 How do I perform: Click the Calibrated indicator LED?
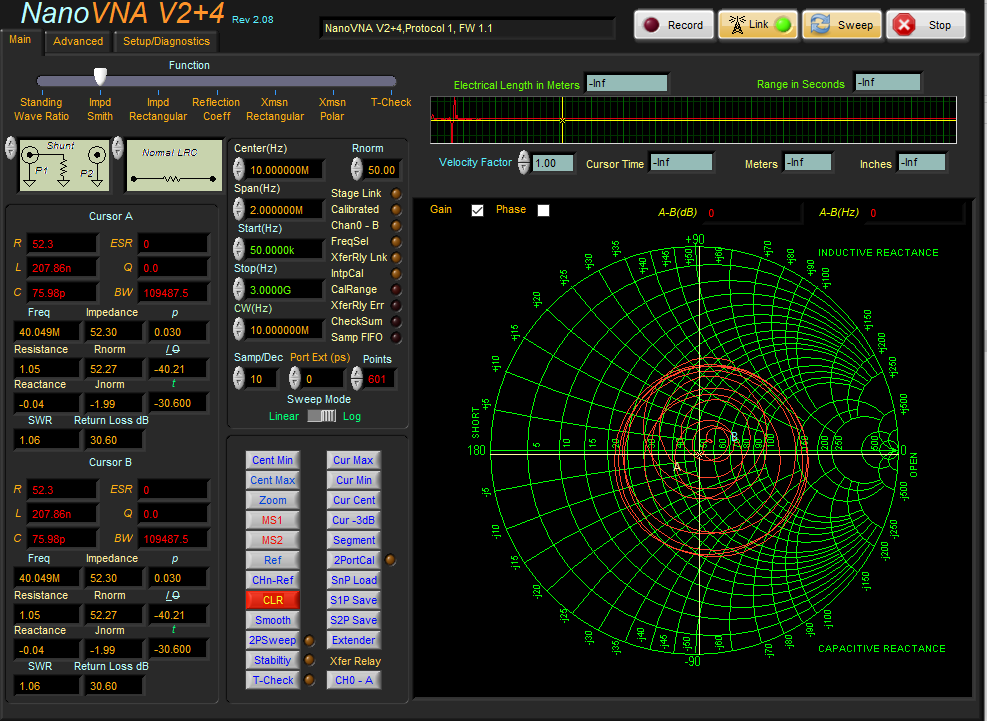(396, 209)
